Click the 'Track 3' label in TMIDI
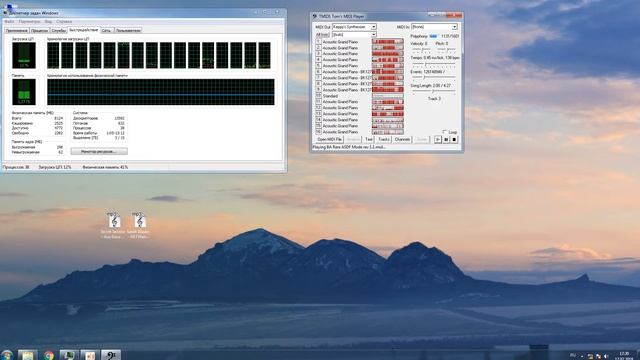 (x=434, y=99)
